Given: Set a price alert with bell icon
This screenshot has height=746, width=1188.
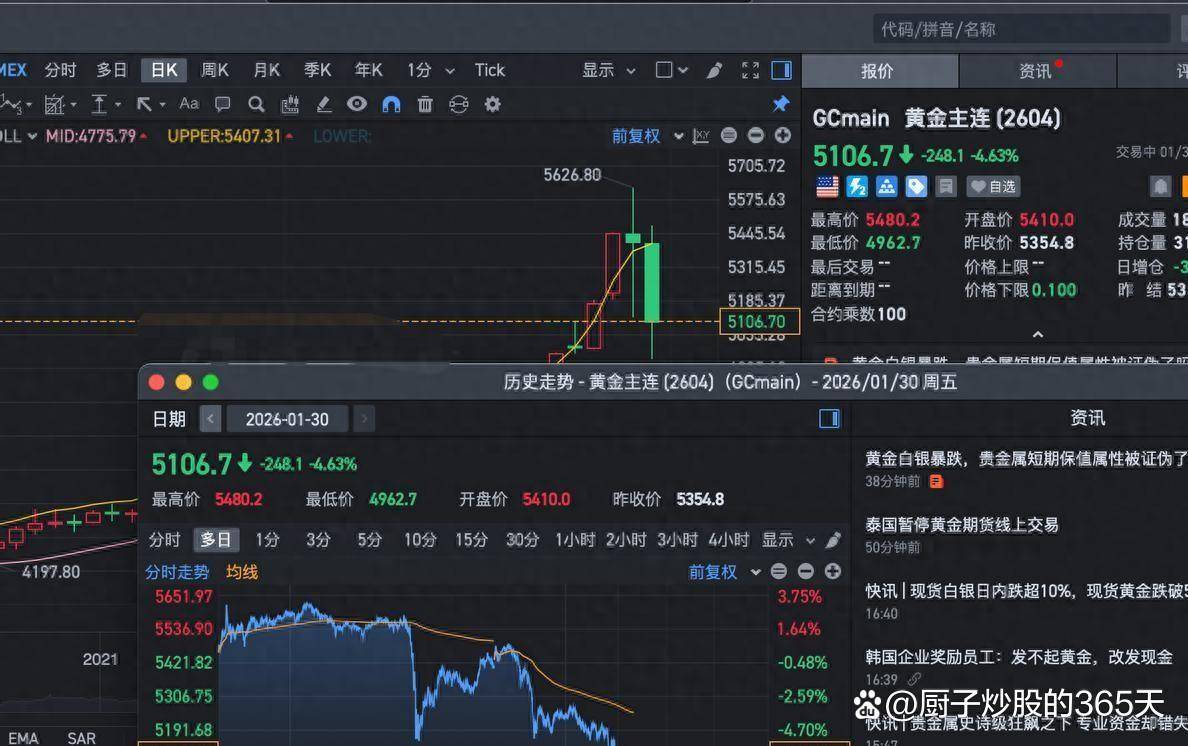Looking at the screenshot, I should (1160, 186).
